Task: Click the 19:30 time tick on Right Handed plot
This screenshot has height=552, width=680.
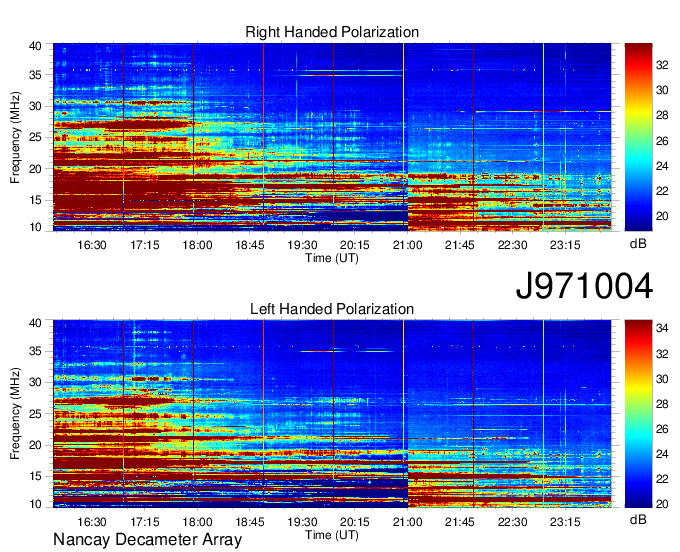Action: click(302, 245)
